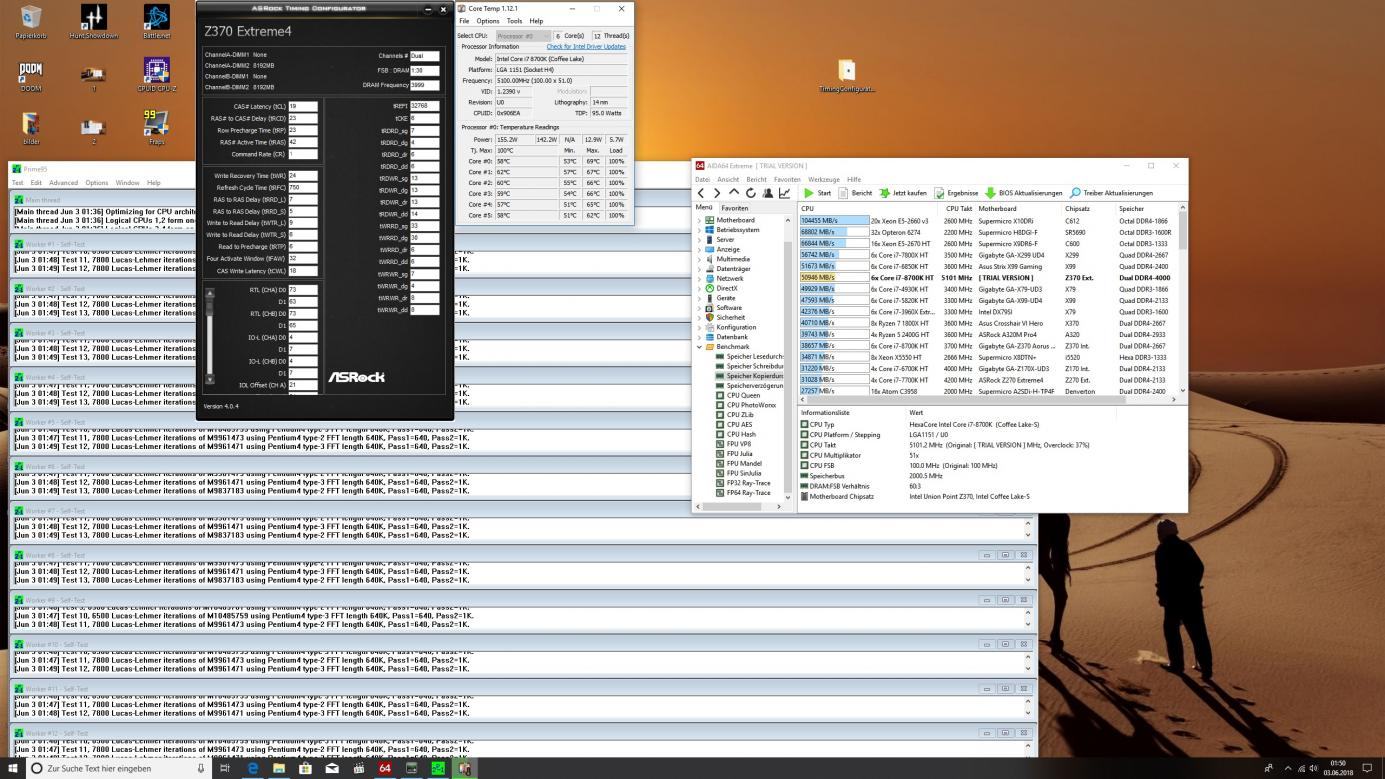This screenshot has height=779, width=1385.
Task: Select the 6x Core i7-8700K HT 5101 MHz row
Action: 988,278
